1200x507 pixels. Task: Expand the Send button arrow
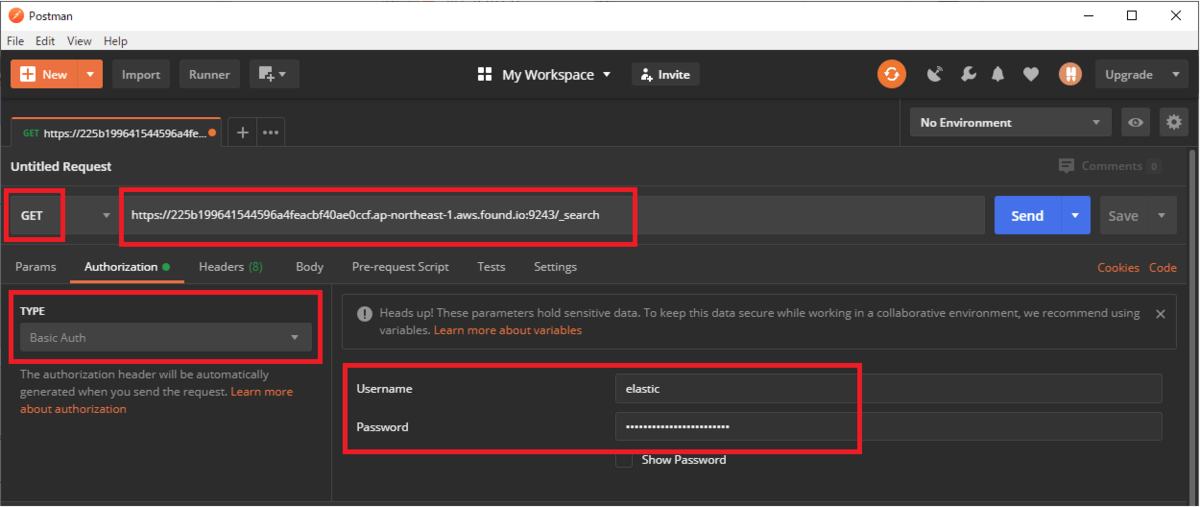(1075, 215)
